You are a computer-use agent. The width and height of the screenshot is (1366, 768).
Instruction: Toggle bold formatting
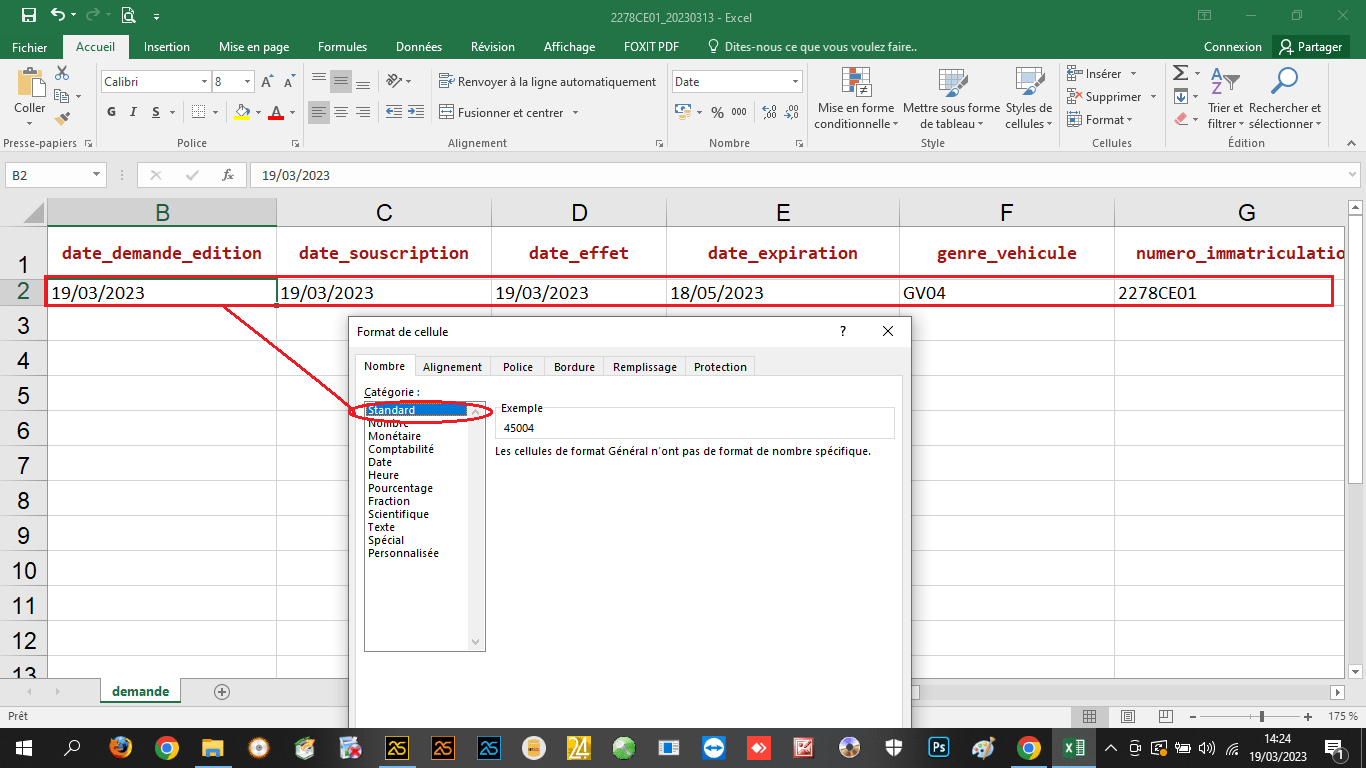[x=111, y=111]
